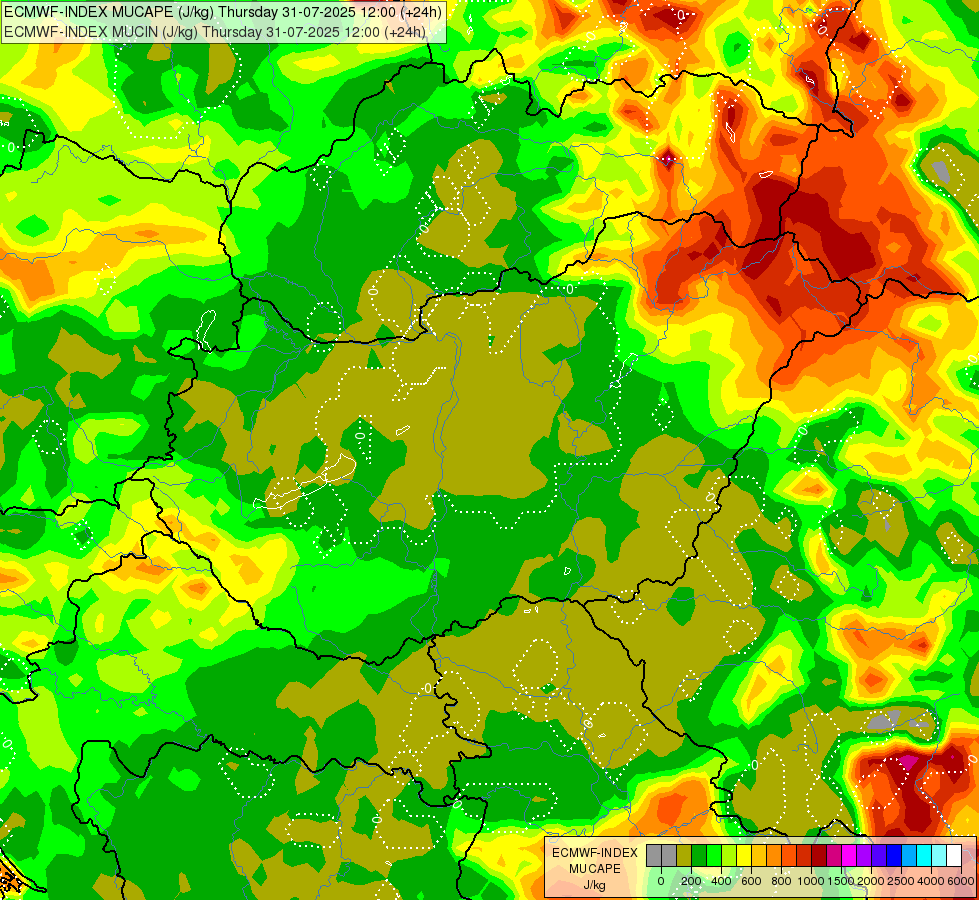Image resolution: width=979 pixels, height=900 pixels.
Task: Choose the purple legend swatch
Action: click(x=864, y=855)
